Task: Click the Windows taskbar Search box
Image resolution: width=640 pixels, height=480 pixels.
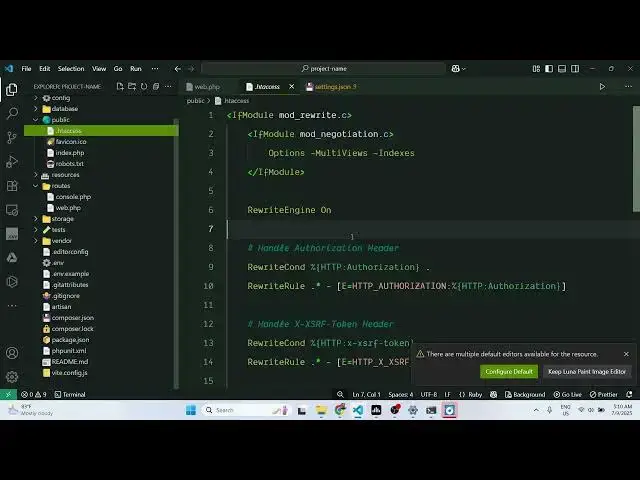Action: point(247,410)
